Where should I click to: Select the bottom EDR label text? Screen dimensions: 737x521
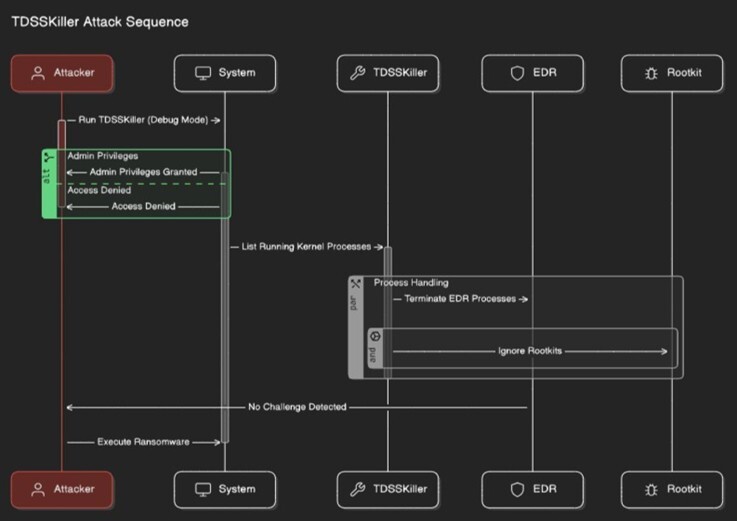(545, 489)
